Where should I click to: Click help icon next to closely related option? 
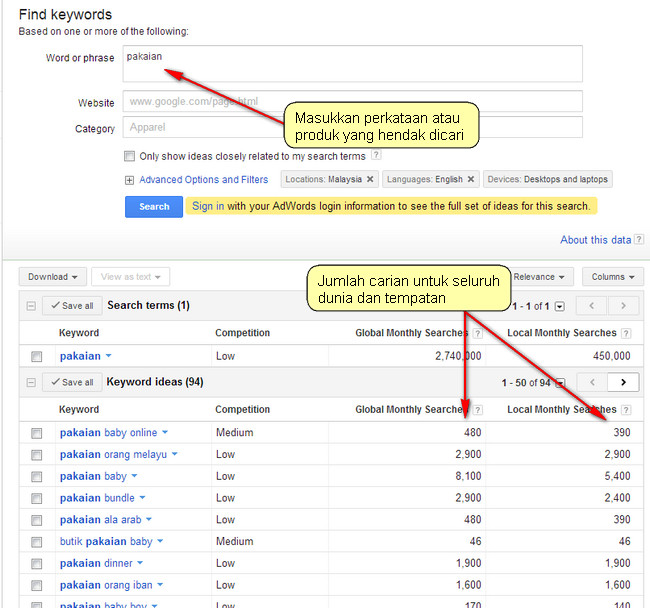pyautogui.click(x=376, y=156)
